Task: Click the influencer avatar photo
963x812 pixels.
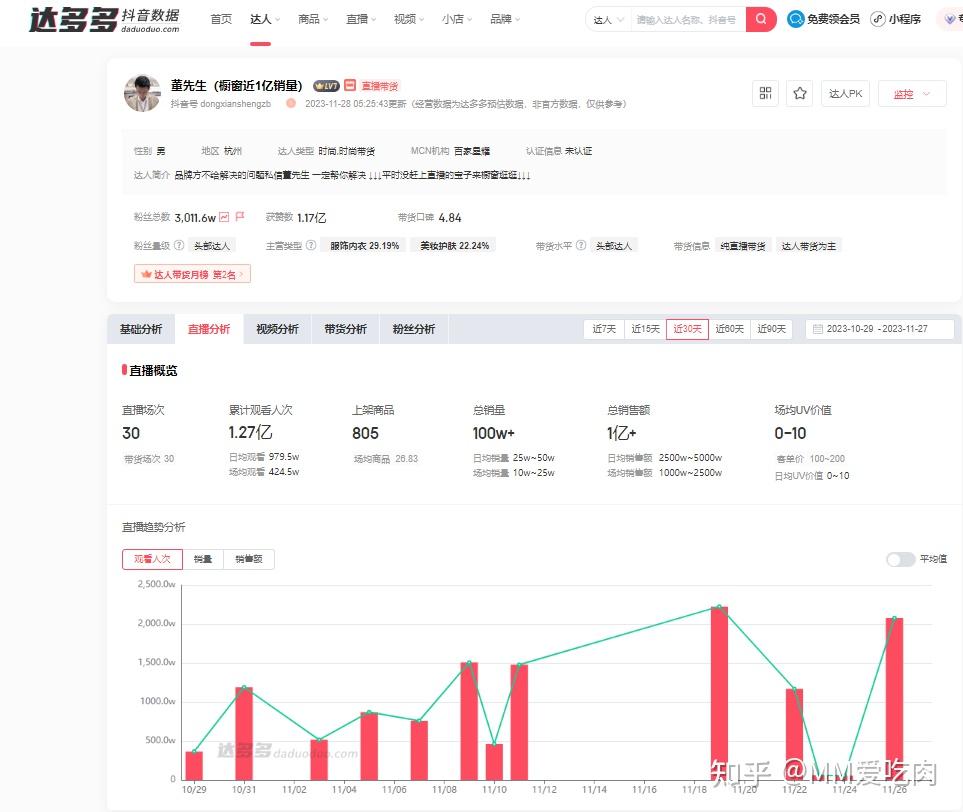Action: coord(142,93)
